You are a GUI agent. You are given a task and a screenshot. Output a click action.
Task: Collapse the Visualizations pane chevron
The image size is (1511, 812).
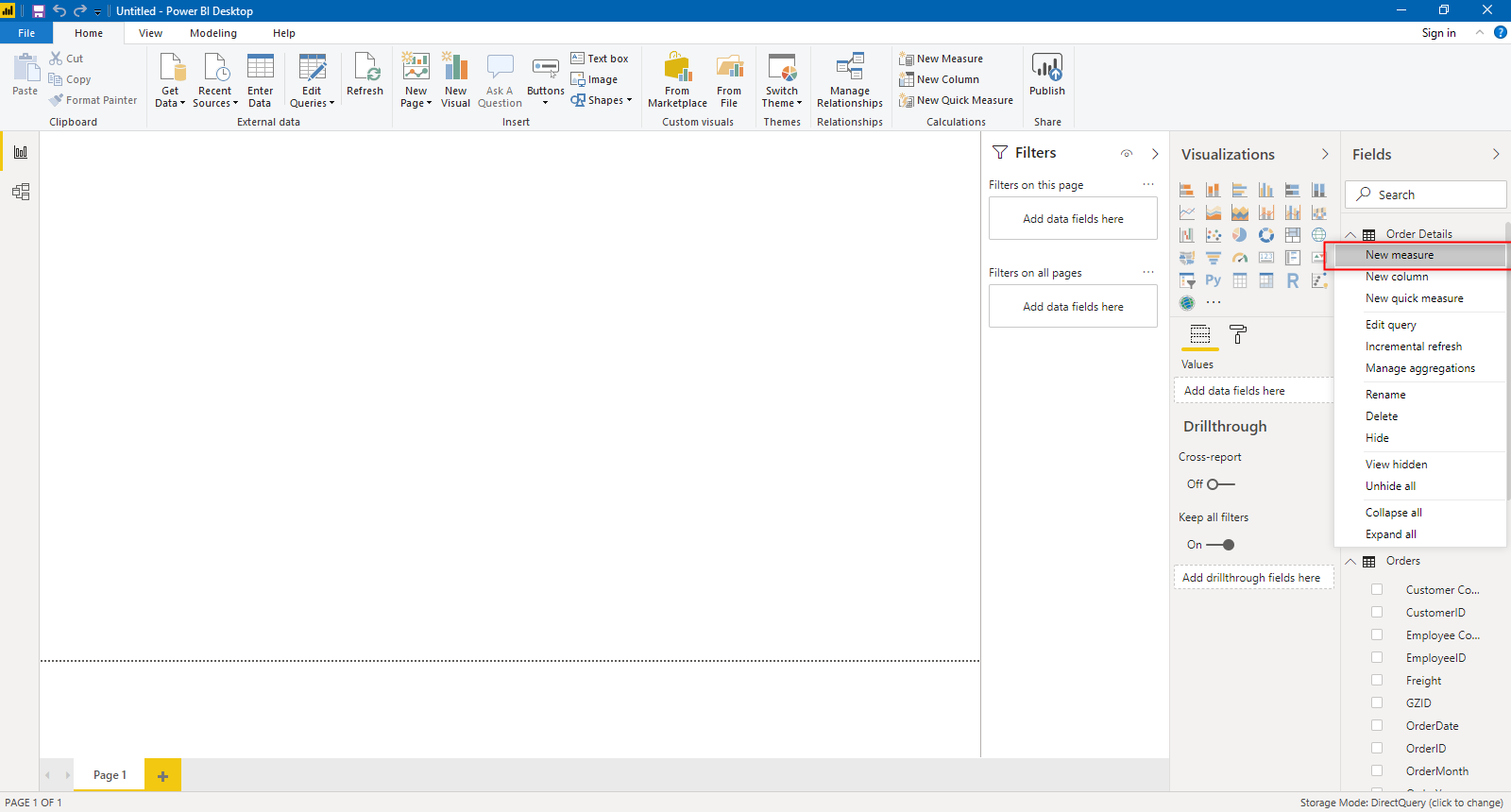coord(1325,154)
